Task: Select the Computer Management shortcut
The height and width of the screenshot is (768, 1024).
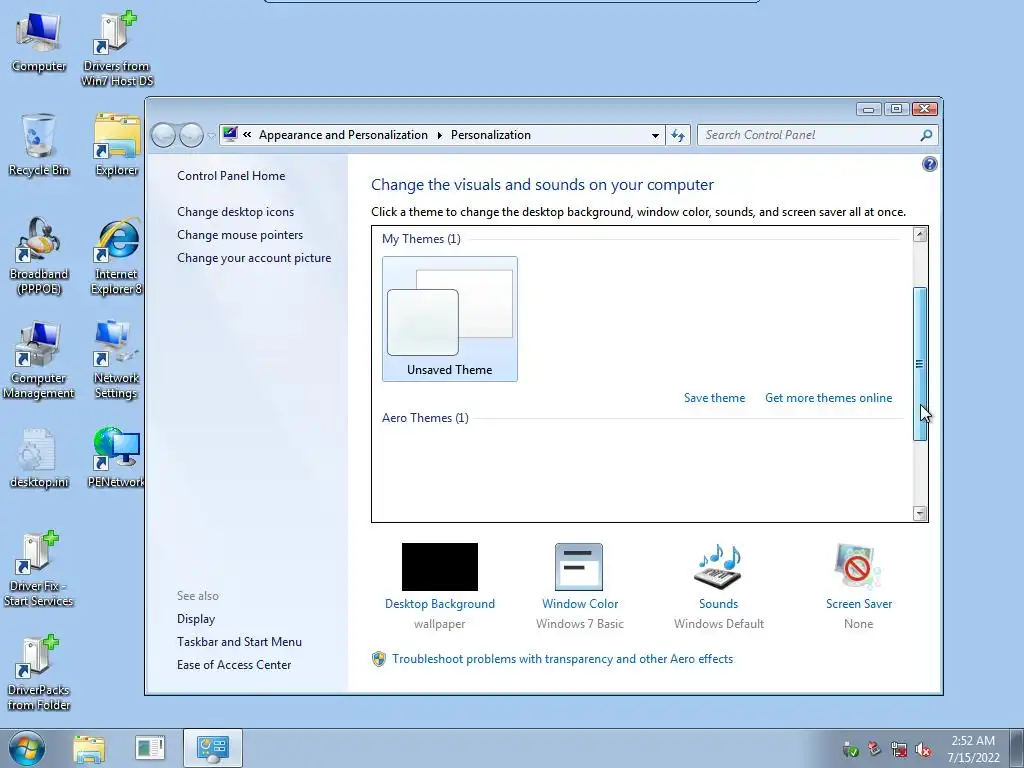Action: 39,360
